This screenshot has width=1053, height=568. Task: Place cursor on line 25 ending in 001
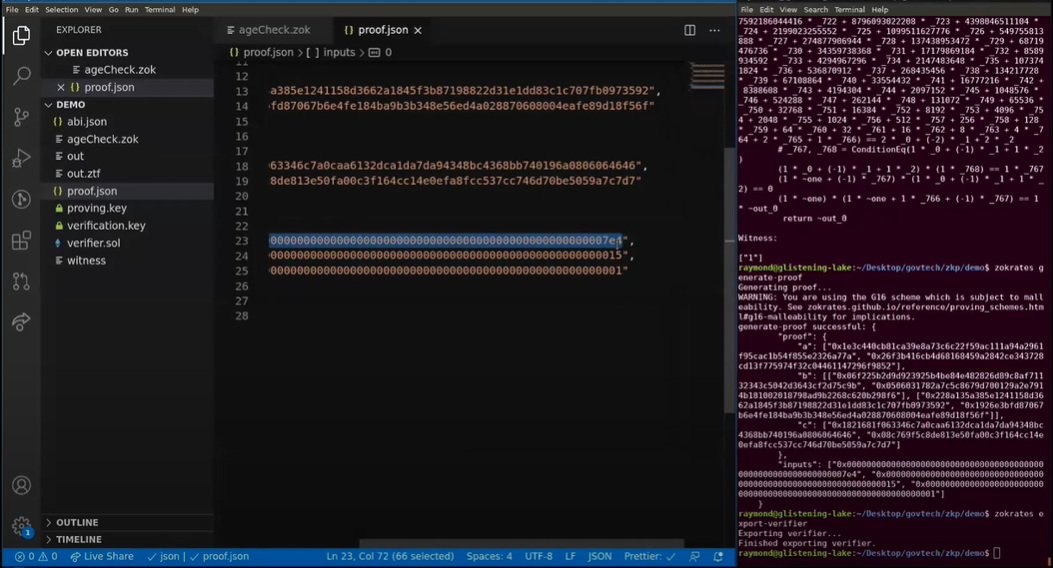coord(449,271)
